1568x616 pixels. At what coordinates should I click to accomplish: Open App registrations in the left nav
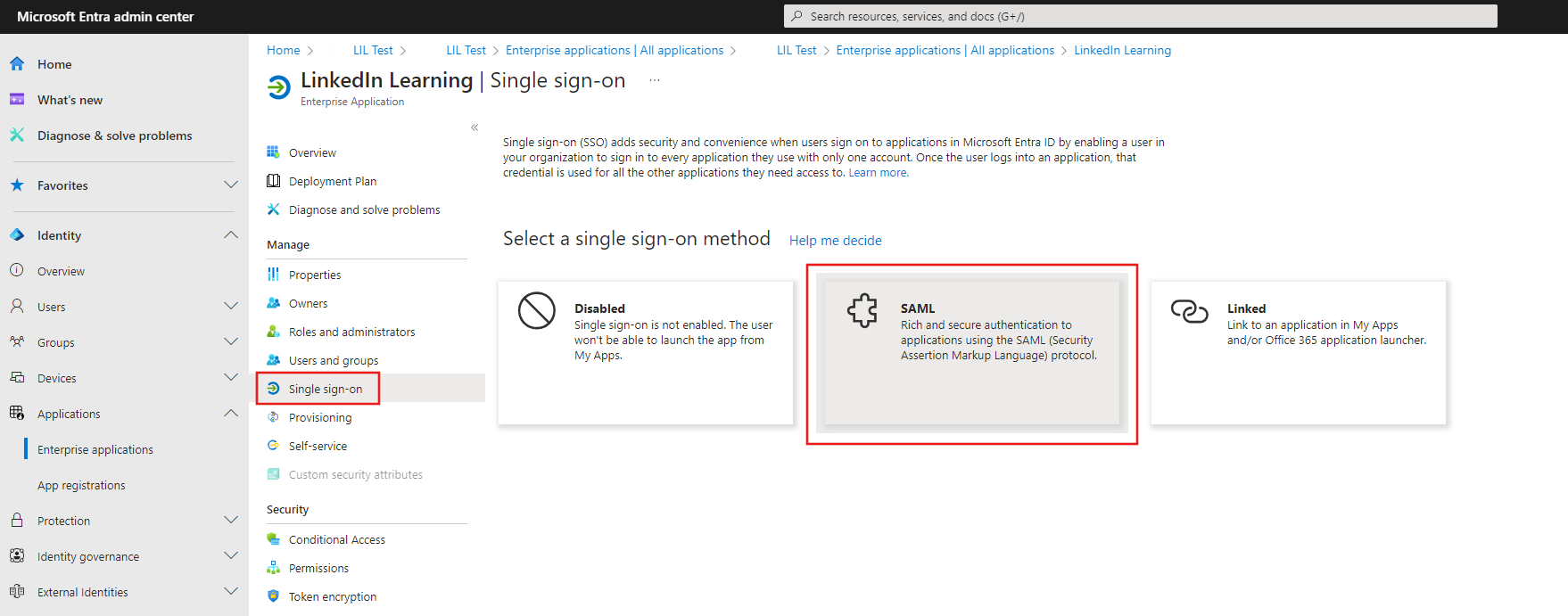[81, 485]
